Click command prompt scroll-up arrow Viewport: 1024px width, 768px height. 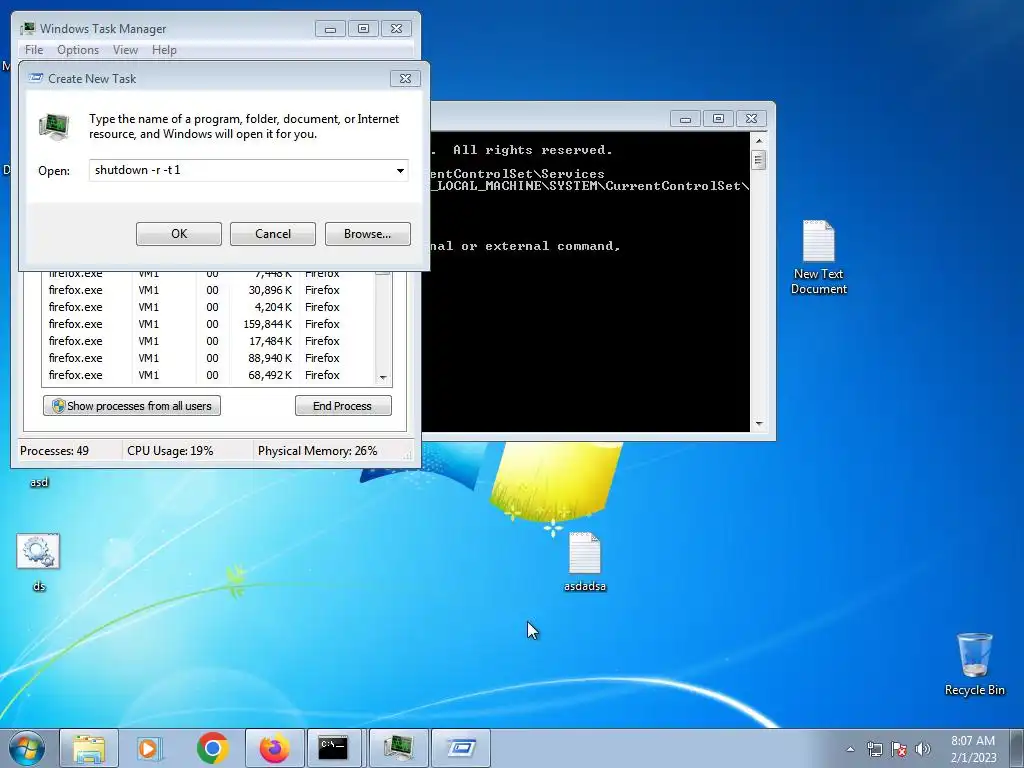(x=758, y=140)
